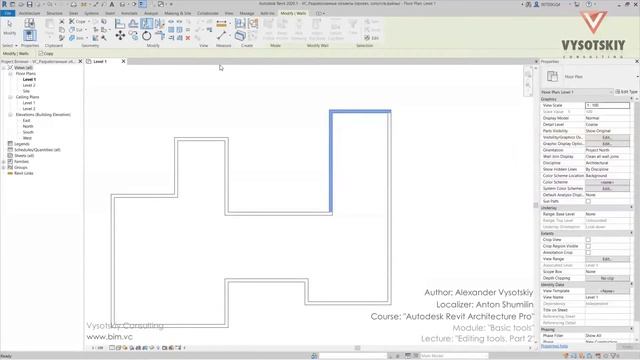This screenshot has width=640, height=360.
Task: Open the East elevation view
Action: [x=26, y=120]
